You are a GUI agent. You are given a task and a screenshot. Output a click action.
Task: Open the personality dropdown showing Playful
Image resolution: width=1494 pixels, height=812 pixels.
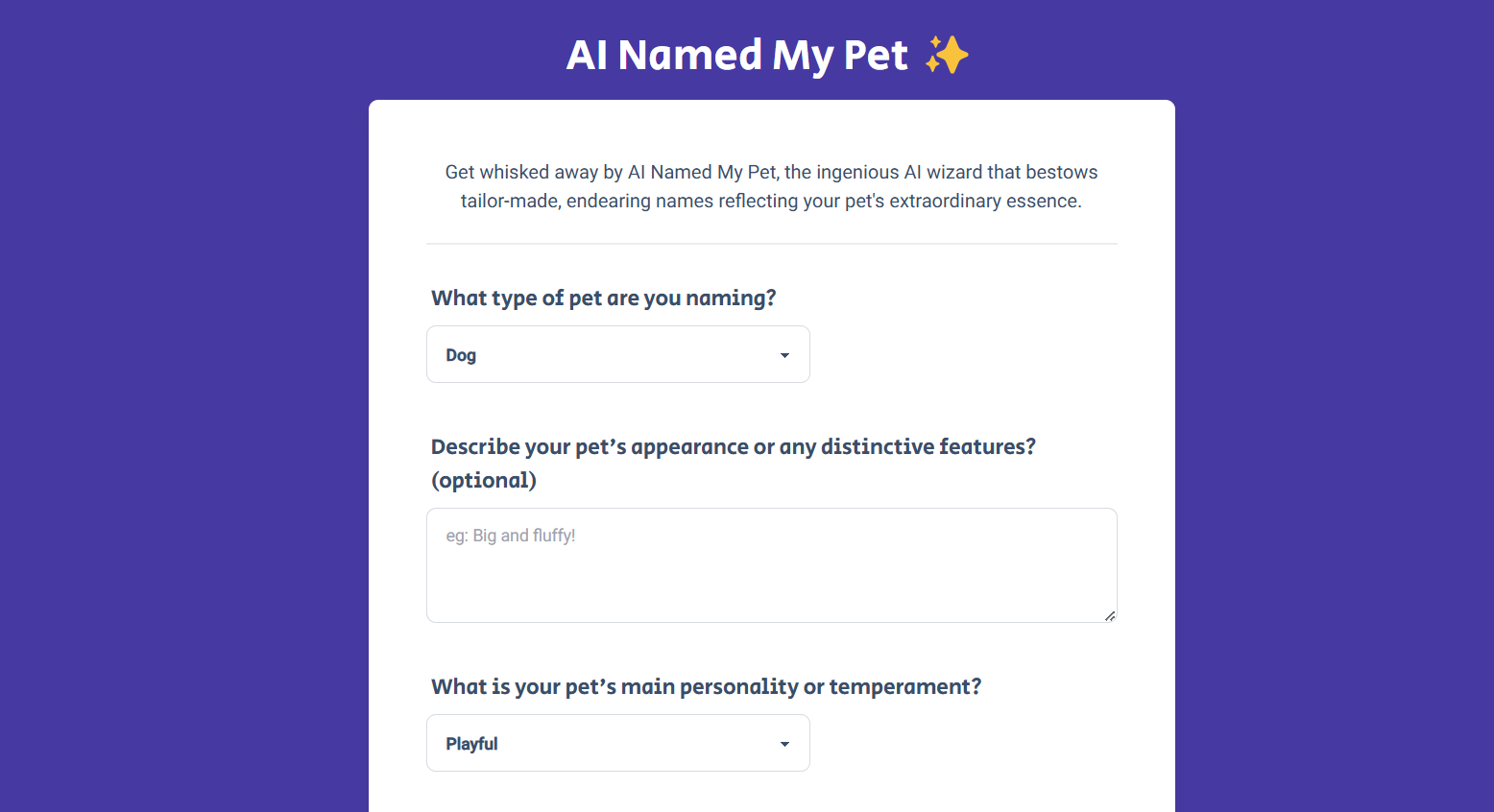(617, 744)
